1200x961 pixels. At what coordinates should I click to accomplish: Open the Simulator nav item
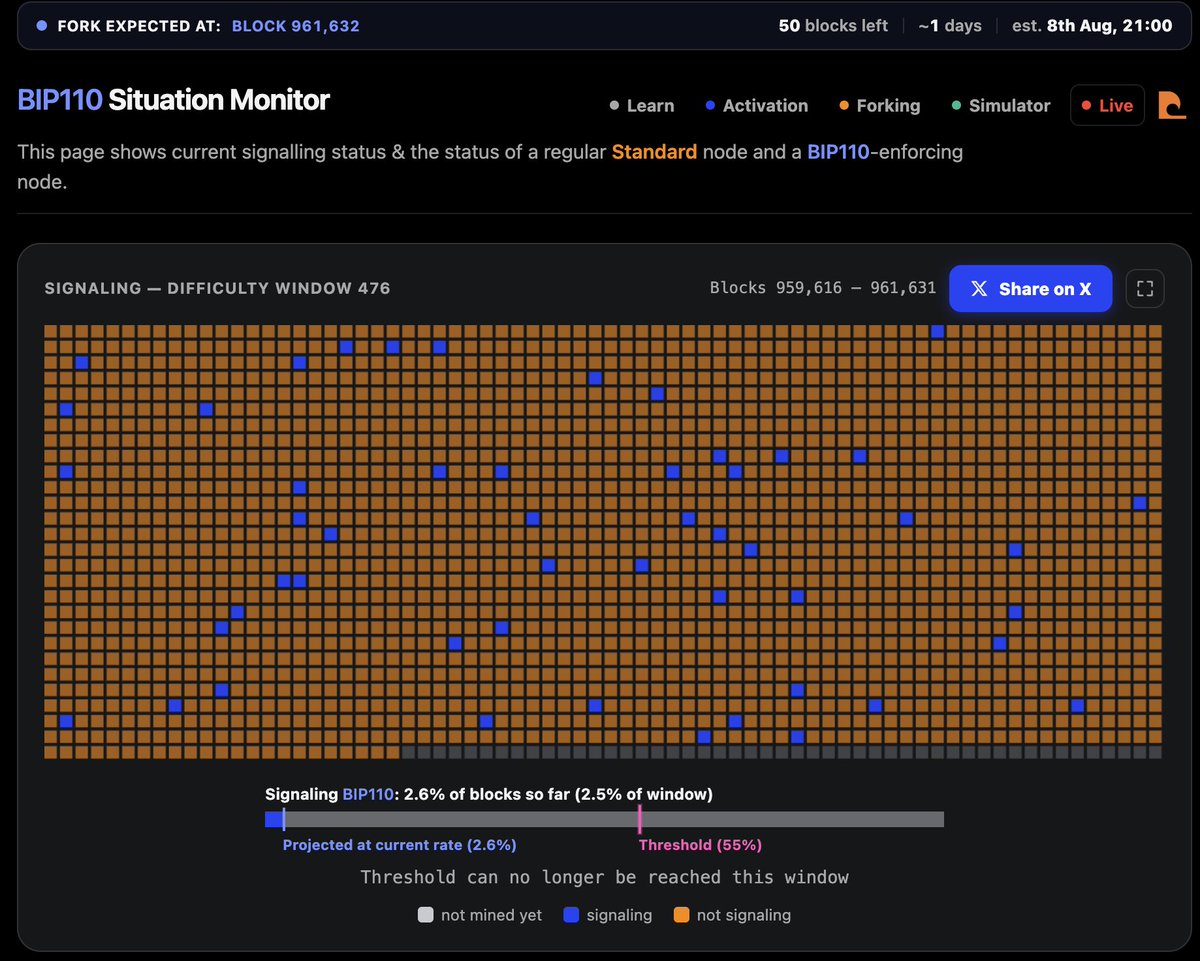click(1000, 106)
